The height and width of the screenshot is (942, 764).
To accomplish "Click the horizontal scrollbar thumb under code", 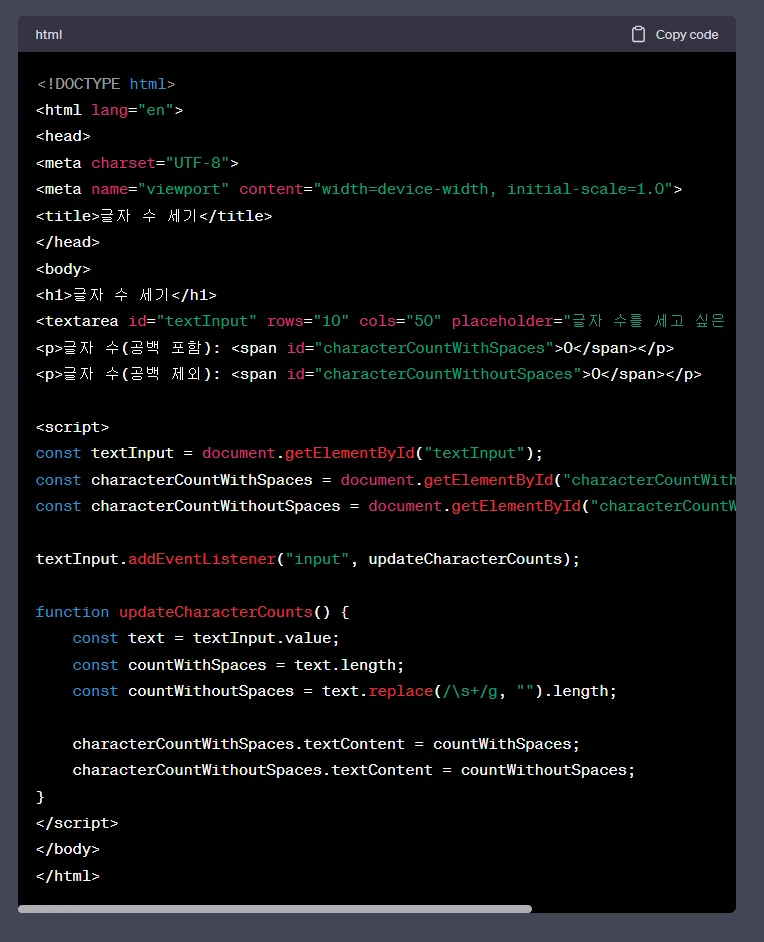I will click(275, 909).
